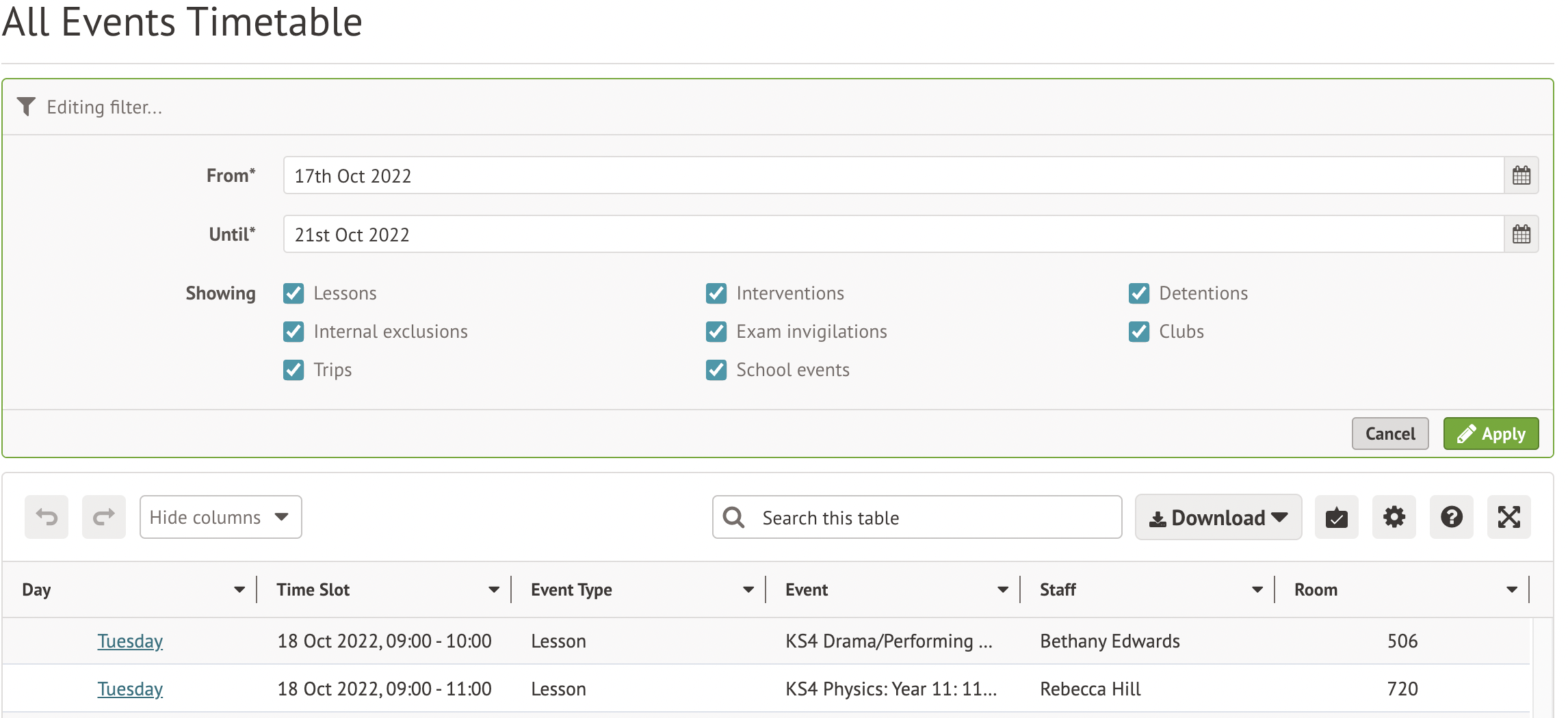Click the bulk action checkmark icon

(x=1336, y=517)
